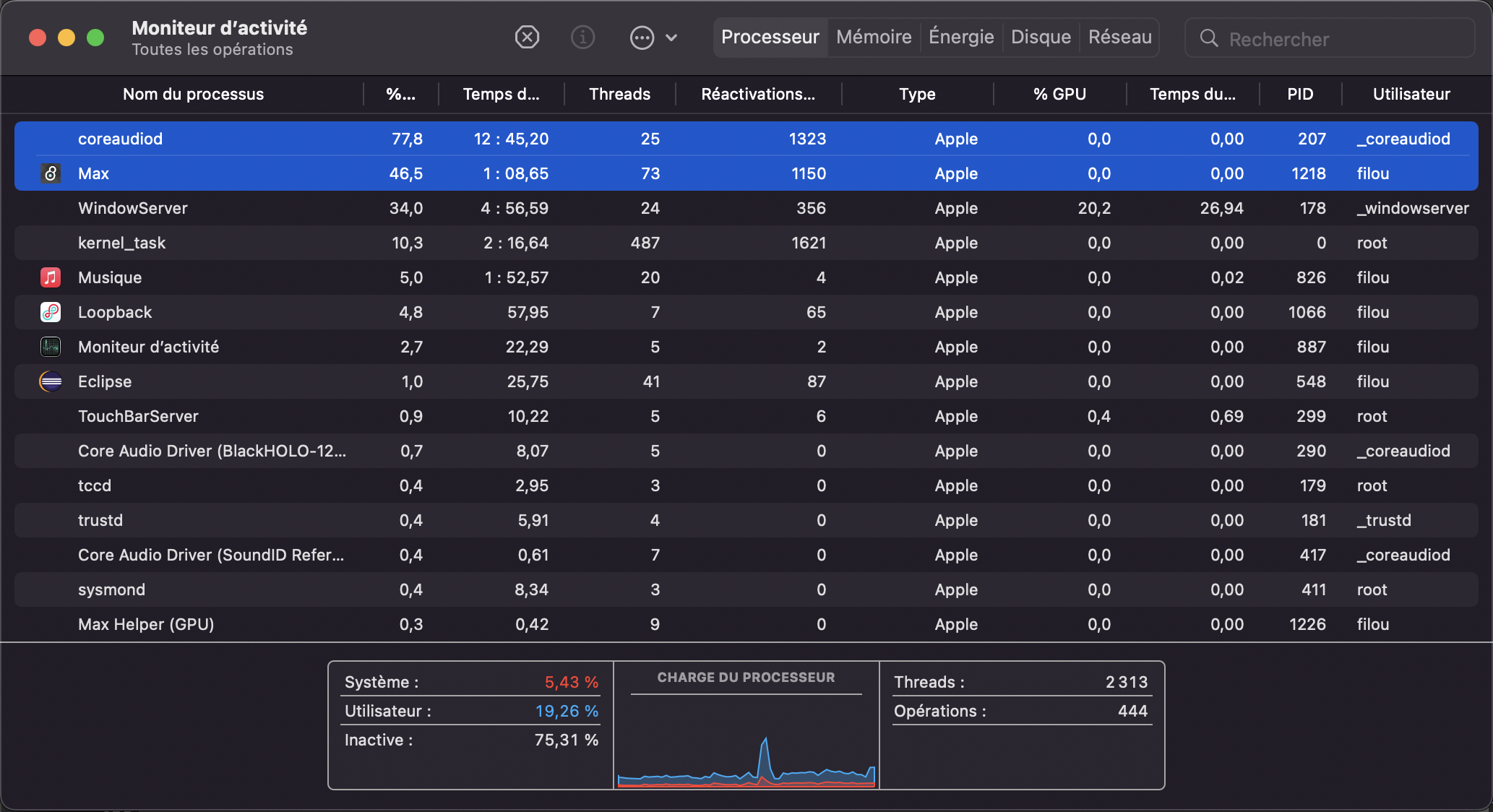Click the Inactive percentage 75,31 %
The width and height of the screenshot is (1493, 812).
tap(567, 740)
